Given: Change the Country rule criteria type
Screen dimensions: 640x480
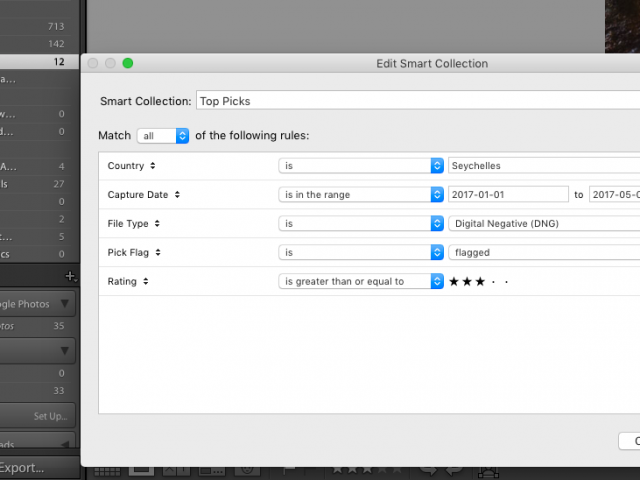Looking at the screenshot, I should click(131, 166).
